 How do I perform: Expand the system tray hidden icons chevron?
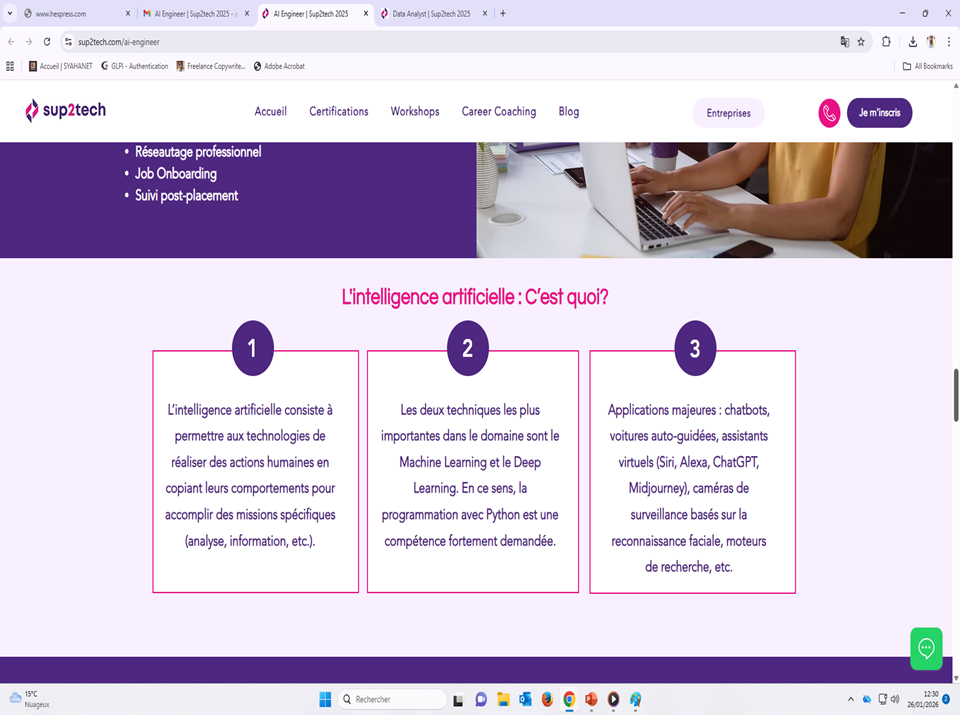tap(851, 699)
